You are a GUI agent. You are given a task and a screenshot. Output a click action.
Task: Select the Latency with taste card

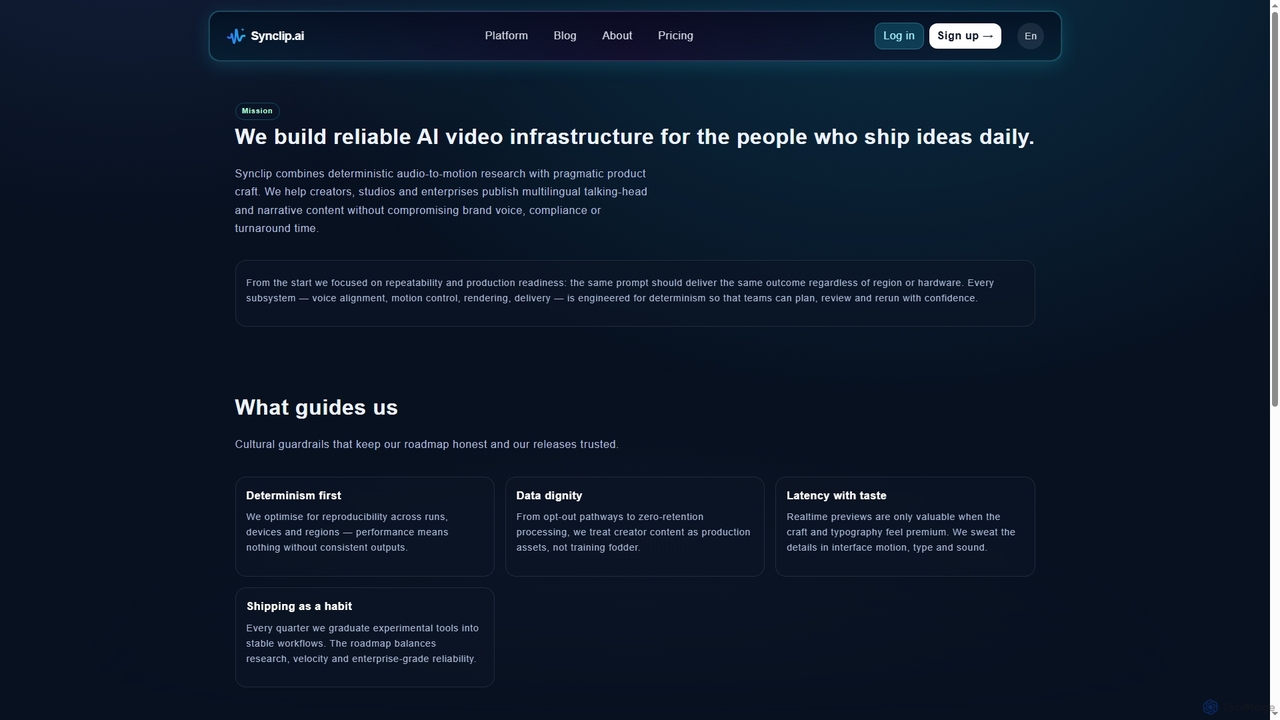pos(905,526)
